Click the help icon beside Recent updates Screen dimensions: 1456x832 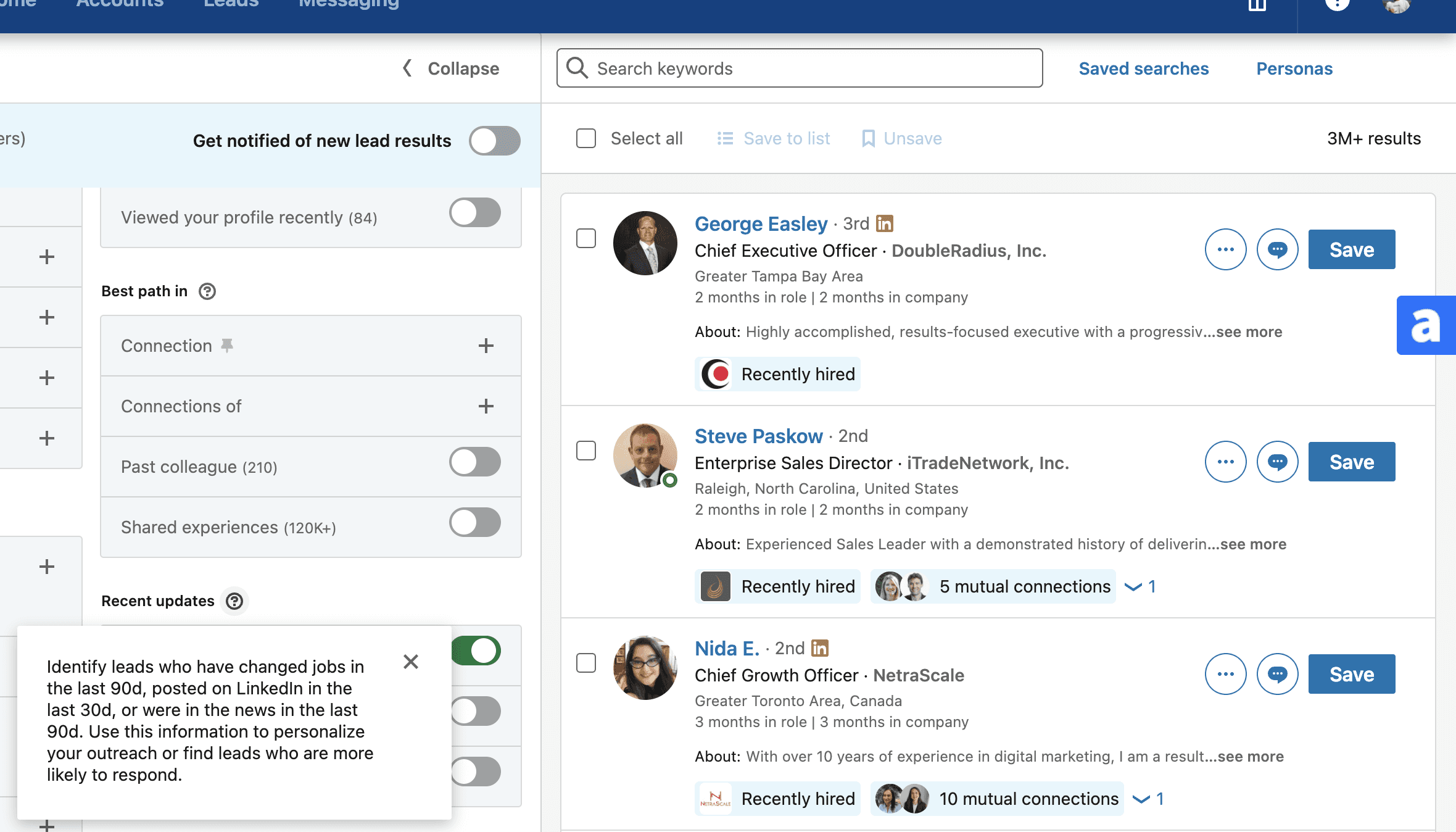234,601
